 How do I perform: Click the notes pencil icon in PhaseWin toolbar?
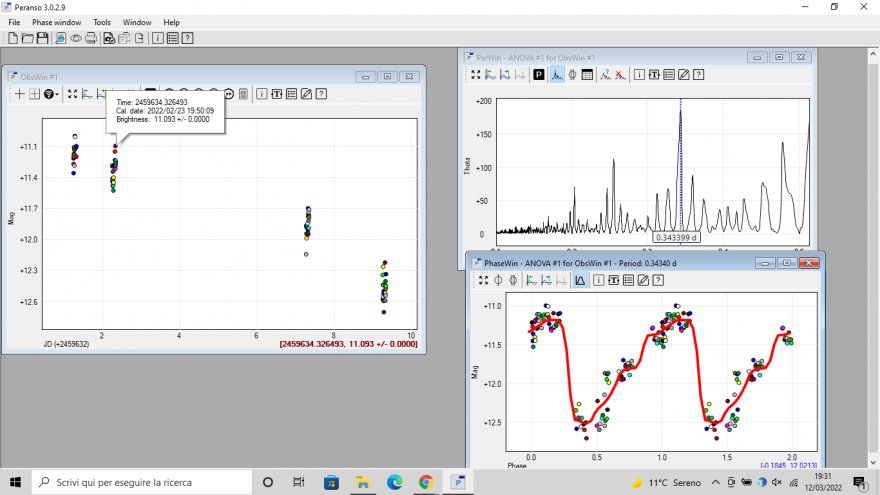643,280
